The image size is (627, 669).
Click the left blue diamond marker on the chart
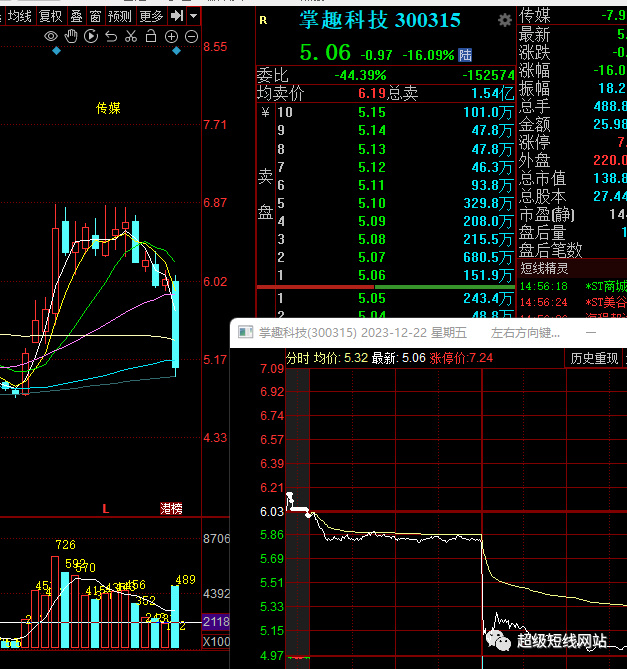pyautogui.click(x=57, y=51)
